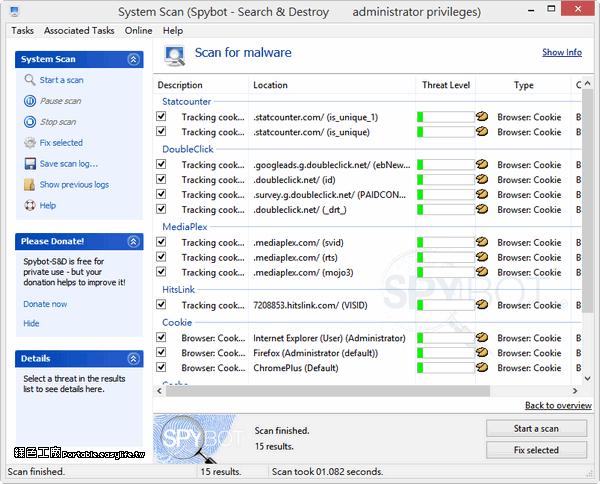The width and height of the screenshot is (600, 484).
Task: Collapse the Details panel
Action: point(133,359)
